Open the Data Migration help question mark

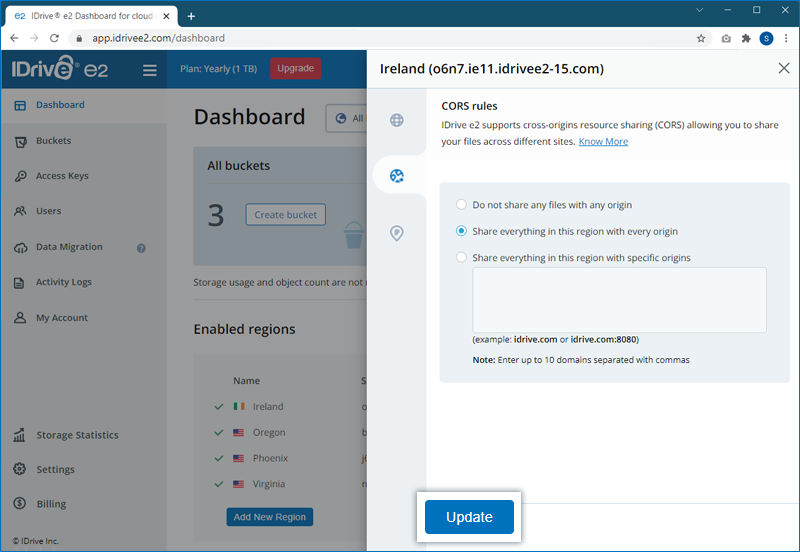(x=141, y=248)
